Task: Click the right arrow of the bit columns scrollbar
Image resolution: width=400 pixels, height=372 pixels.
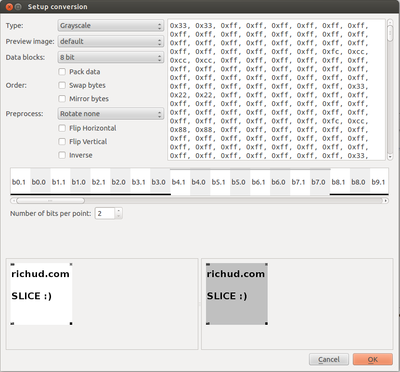Action: (x=386, y=201)
